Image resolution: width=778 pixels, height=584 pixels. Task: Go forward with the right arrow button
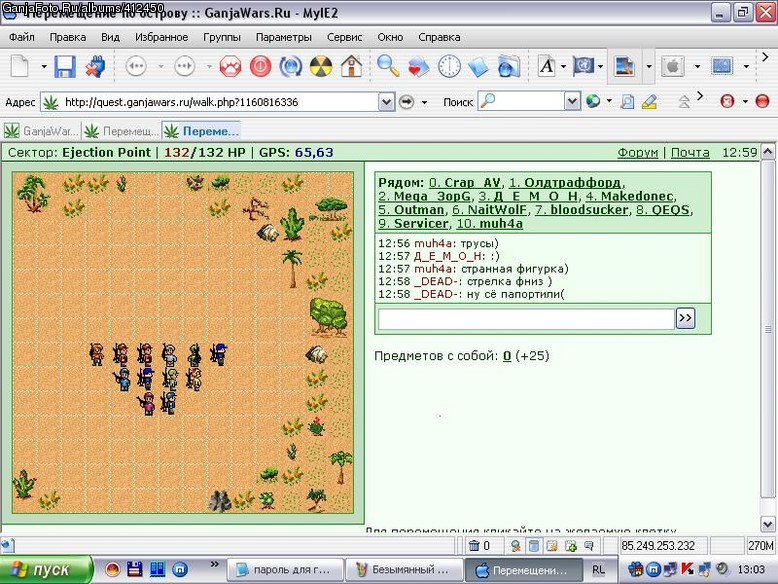185,66
